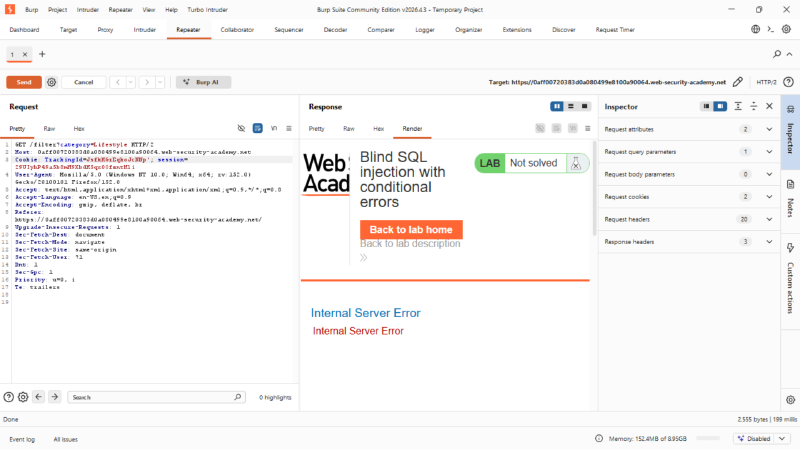Toggle hide non-printable characters in Request
Viewport: 800px width, 450px height.
(x=241, y=128)
